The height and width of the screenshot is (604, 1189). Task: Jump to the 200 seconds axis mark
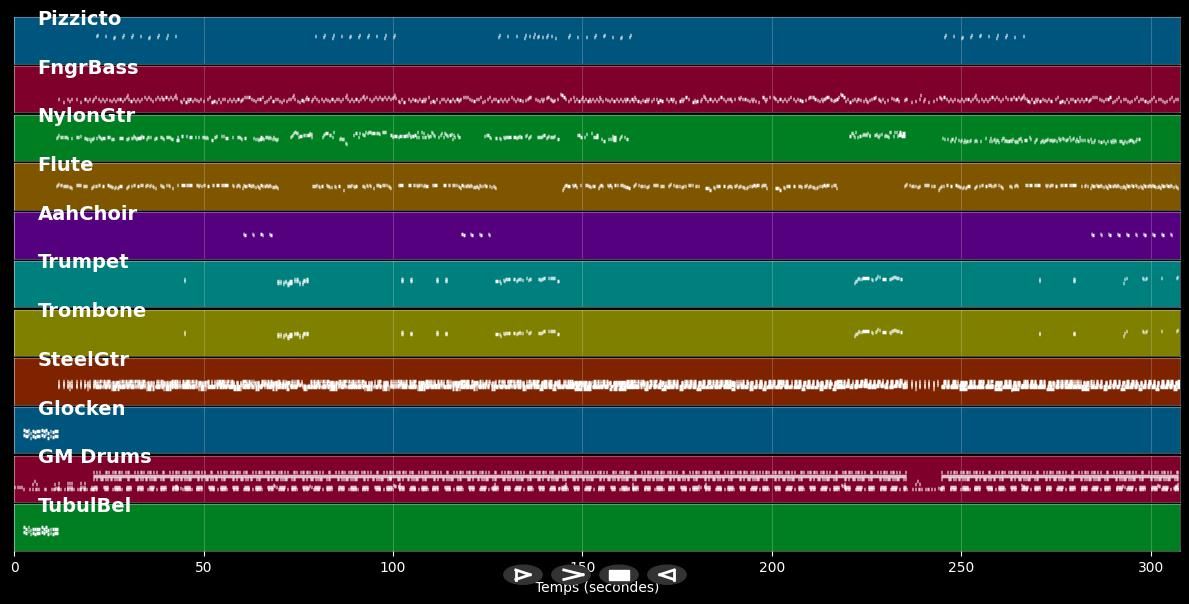[772, 568]
